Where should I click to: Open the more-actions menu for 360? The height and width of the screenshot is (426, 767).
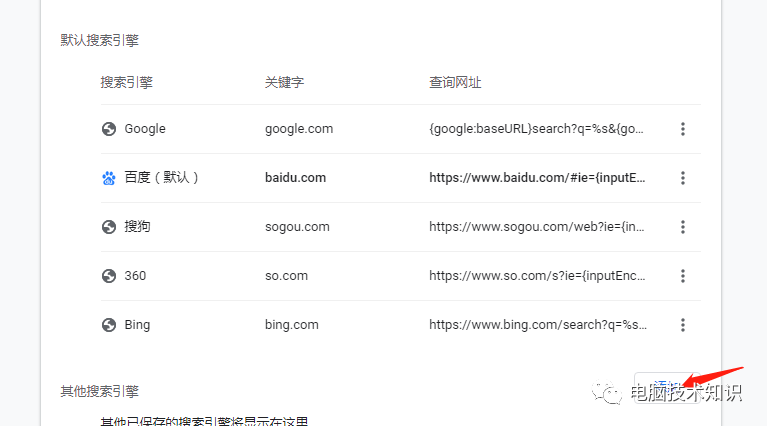click(683, 276)
